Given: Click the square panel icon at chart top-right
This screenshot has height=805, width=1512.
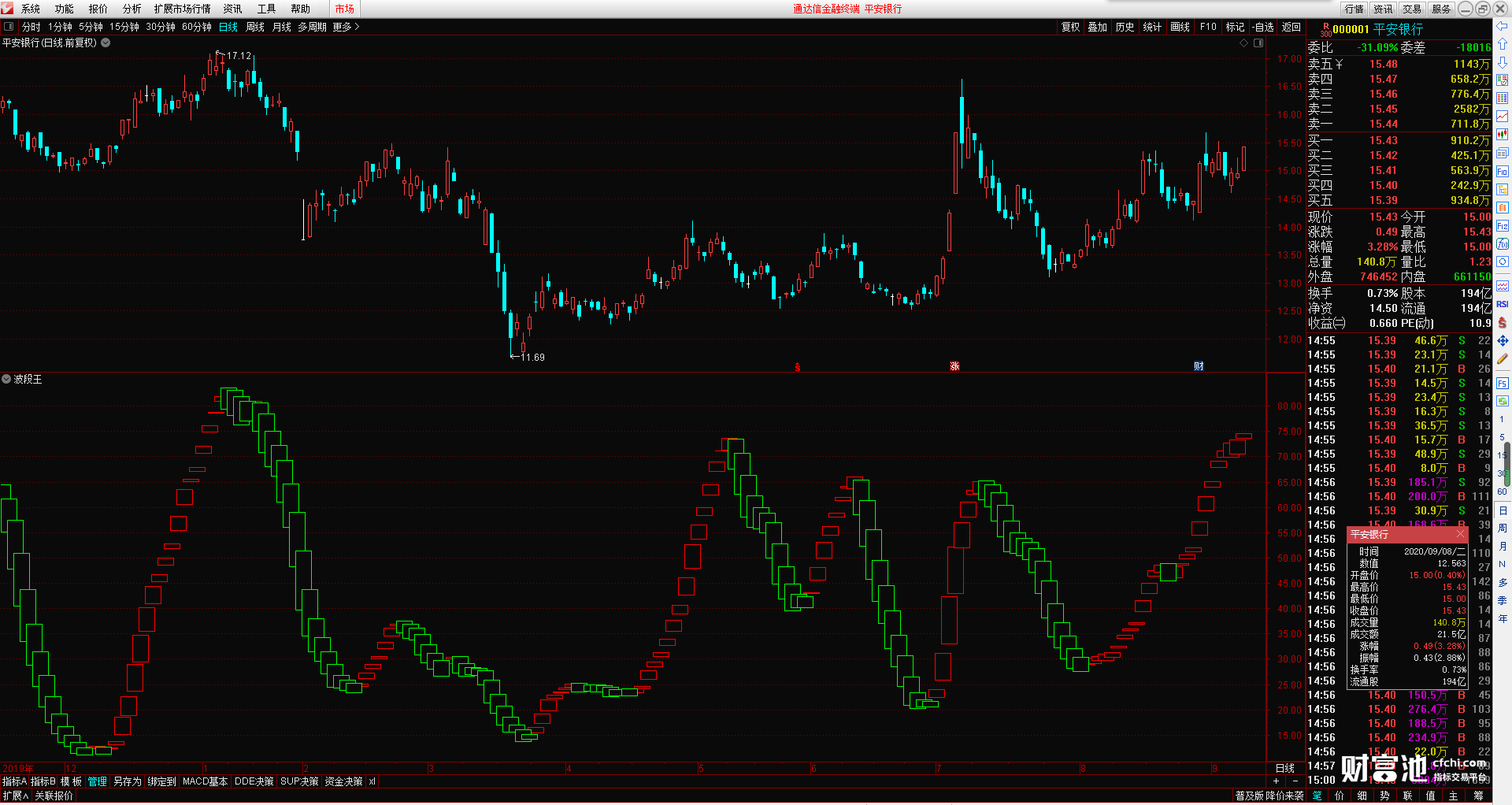Looking at the screenshot, I should point(1258,43).
